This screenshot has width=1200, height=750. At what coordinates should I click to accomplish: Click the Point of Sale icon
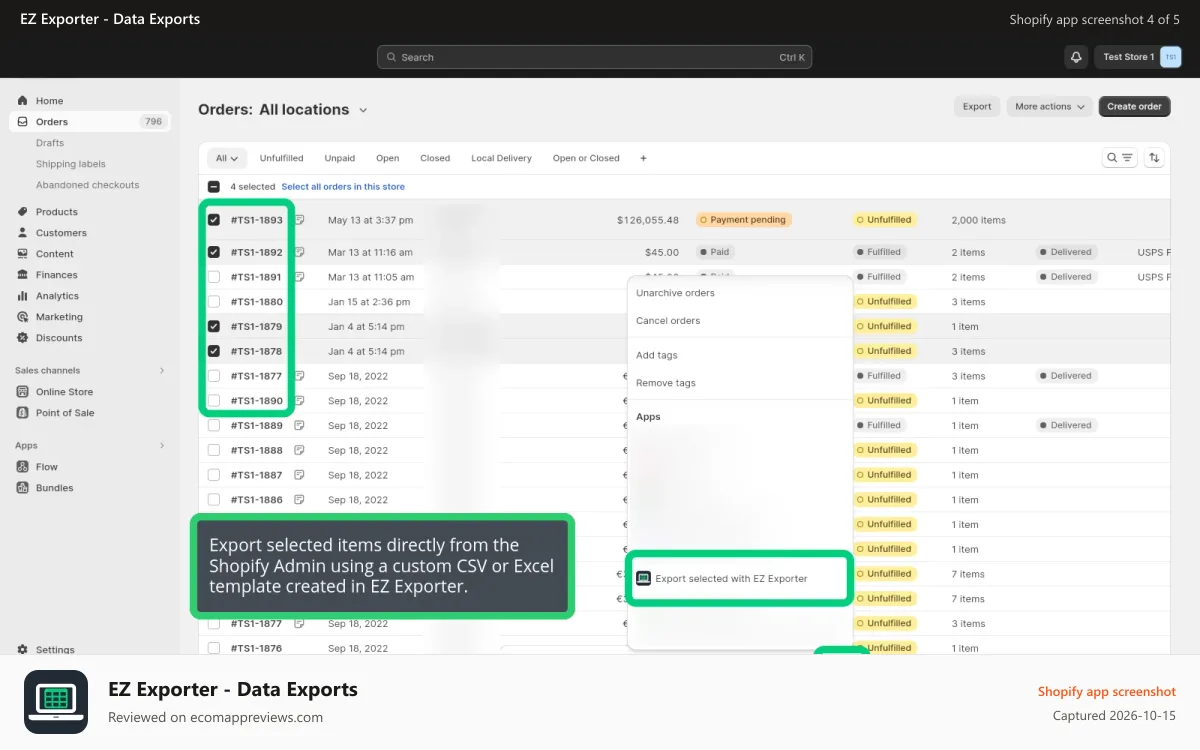pyautogui.click(x=23, y=413)
